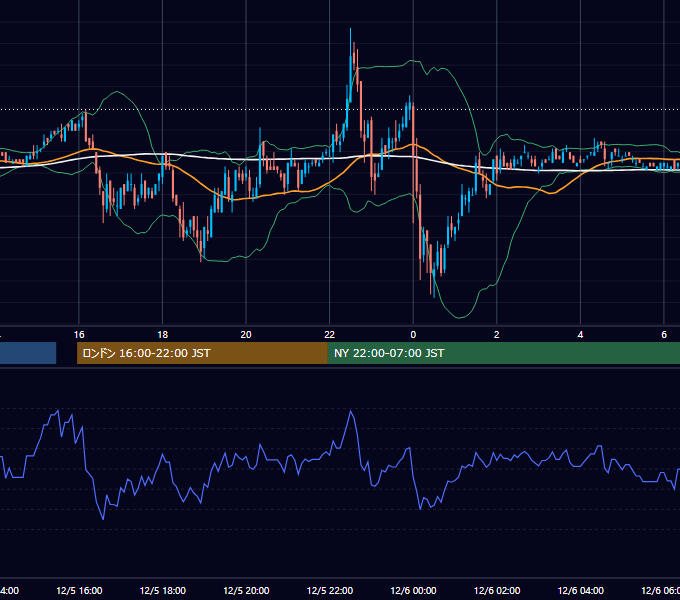The height and width of the screenshot is (600, 680).
Task: Click the 6 hour label on price chart axis
Action: pyautogui.click(x=664, y=335)
